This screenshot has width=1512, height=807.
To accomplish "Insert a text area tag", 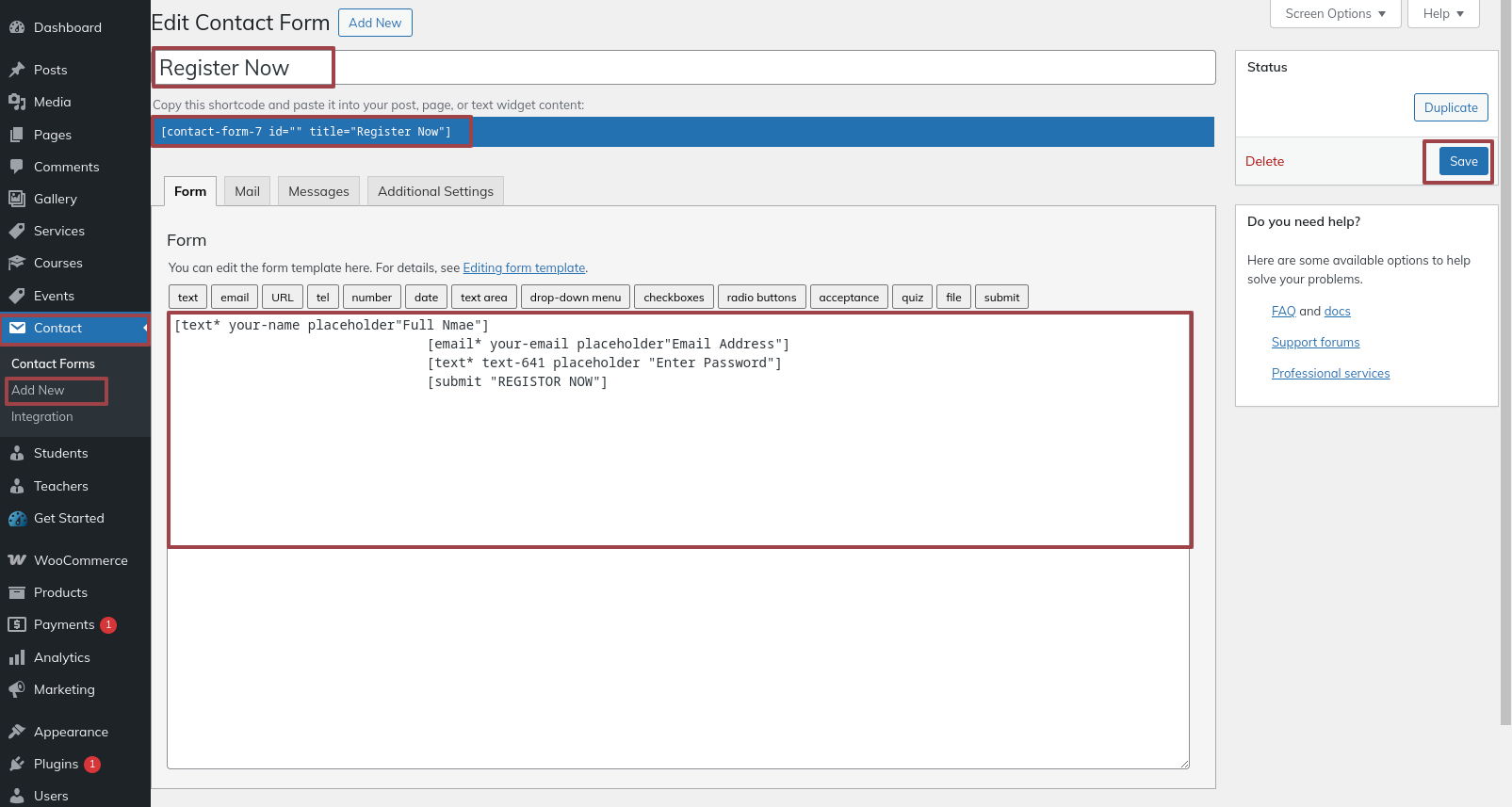I will tap(484, 297).
